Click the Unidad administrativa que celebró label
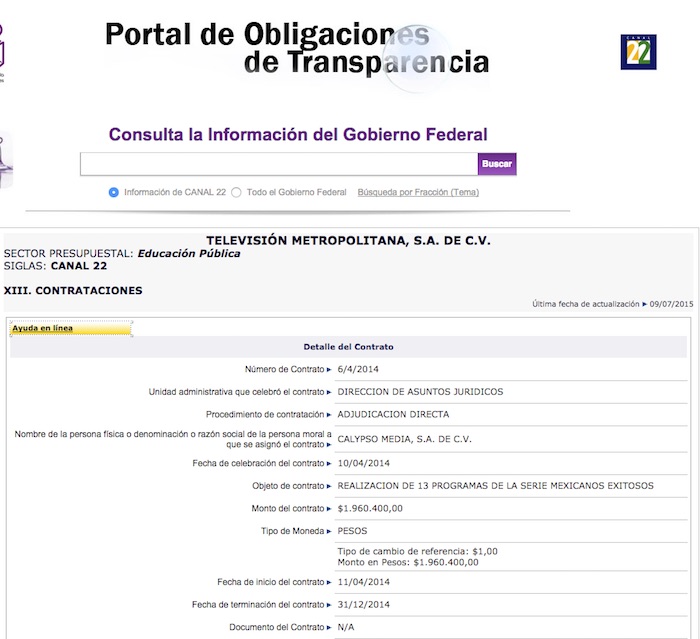The width and height of the screenshot is (700, 639). click(x=236, y=392)
